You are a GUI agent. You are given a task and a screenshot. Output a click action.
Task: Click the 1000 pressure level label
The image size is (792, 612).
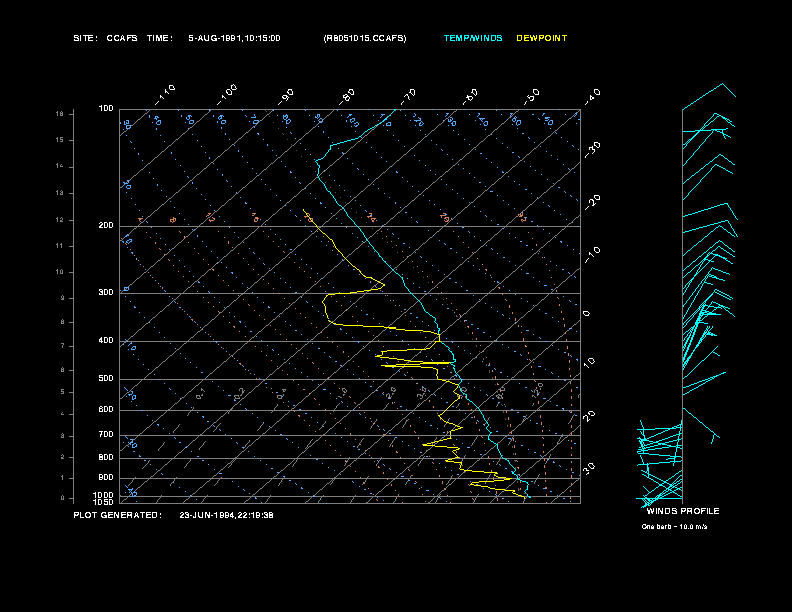tap(104, 495)
